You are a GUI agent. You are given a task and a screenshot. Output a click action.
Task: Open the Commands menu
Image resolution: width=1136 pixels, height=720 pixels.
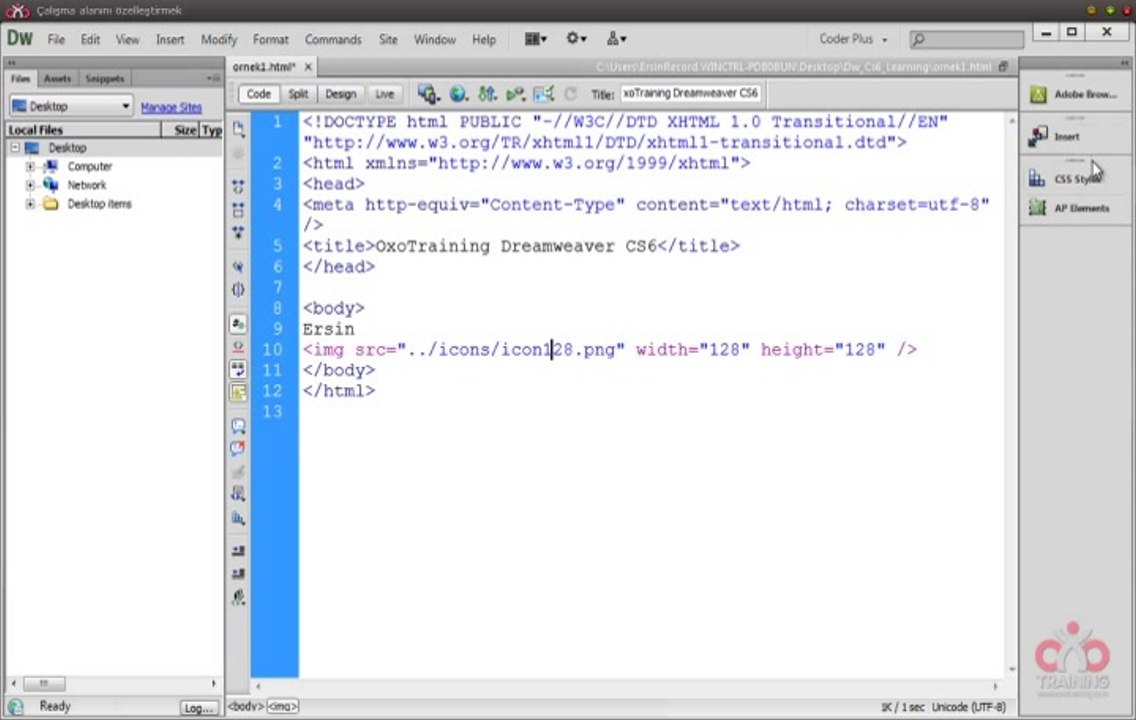tap(333, 40)
